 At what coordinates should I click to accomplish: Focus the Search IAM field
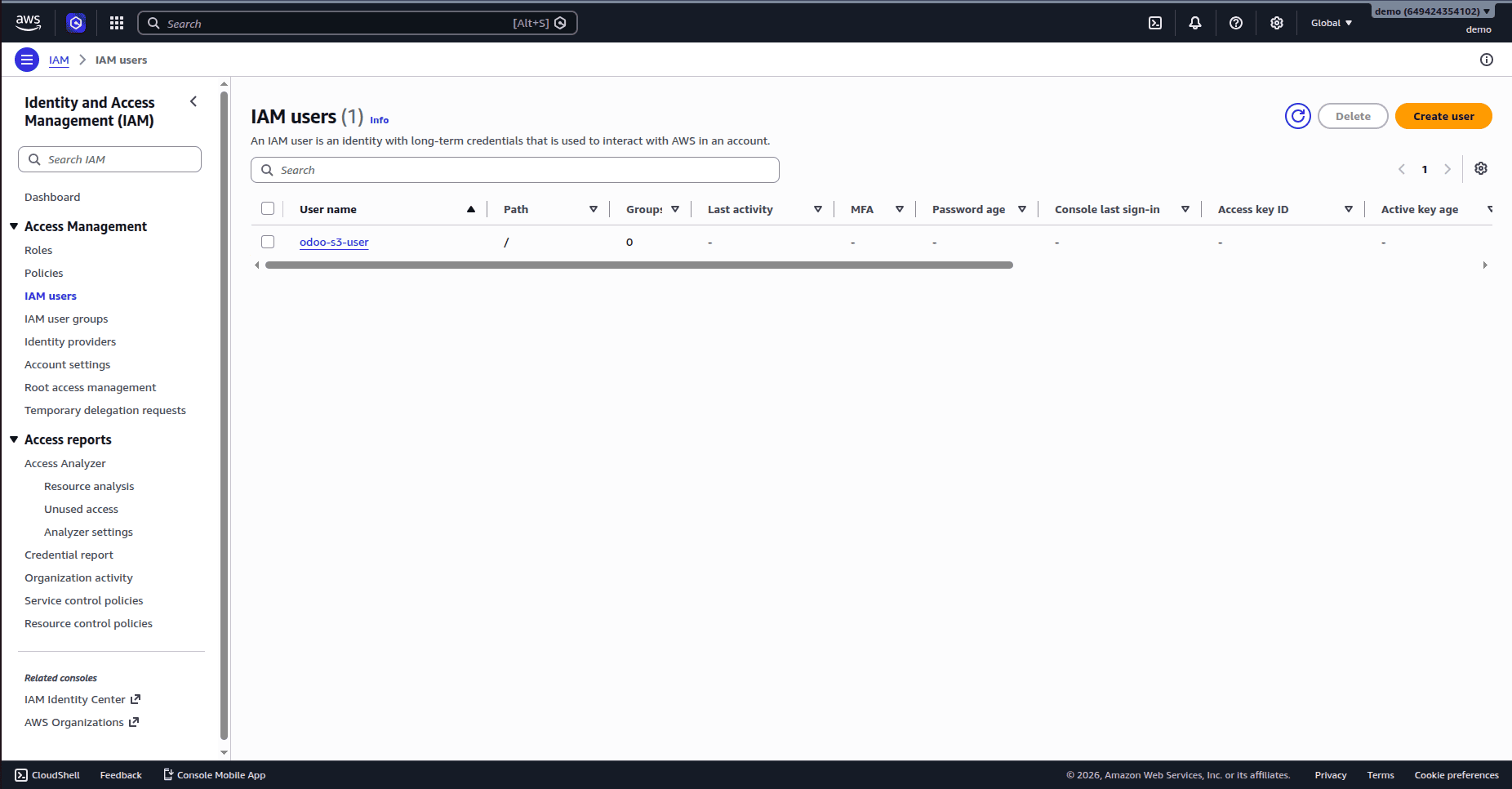(109, 159)
